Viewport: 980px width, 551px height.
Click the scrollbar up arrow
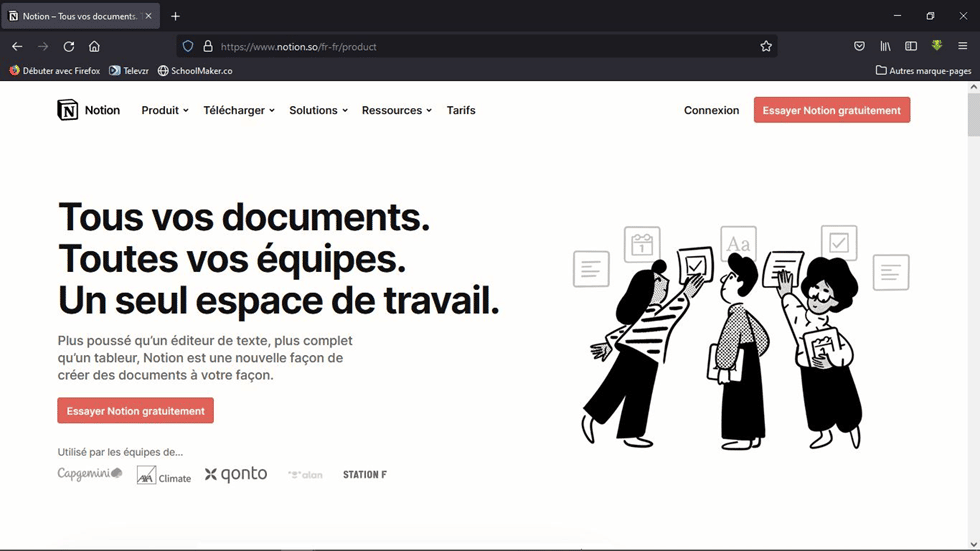tap(974, 87)
